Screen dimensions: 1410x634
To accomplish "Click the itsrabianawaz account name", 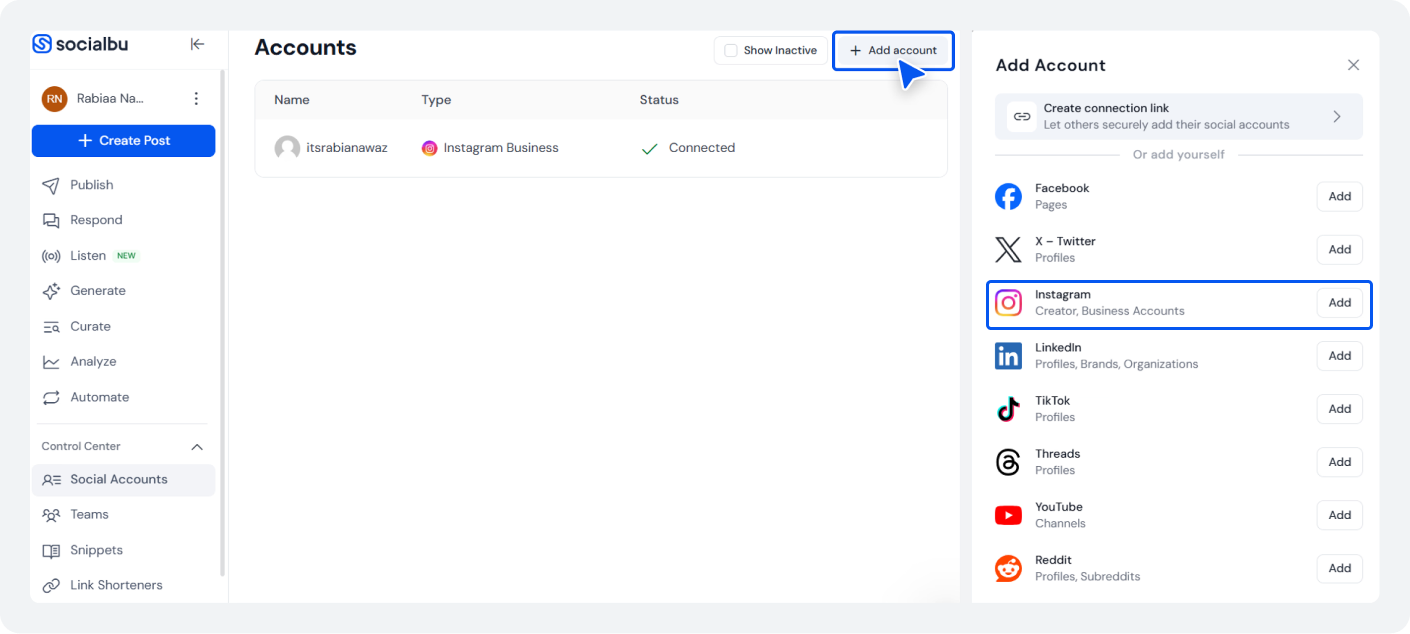I will pos(348,148).
